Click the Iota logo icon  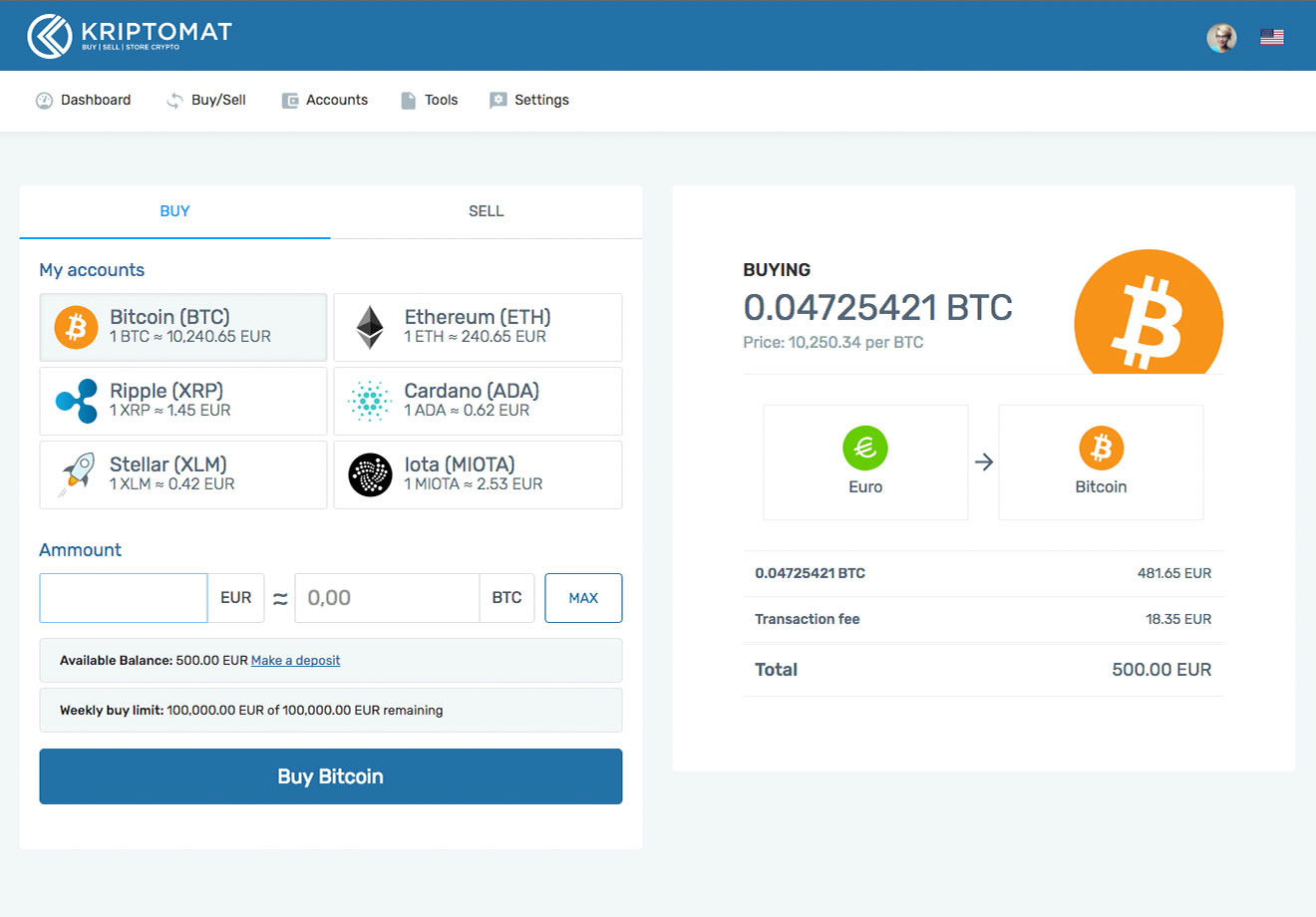370,474
